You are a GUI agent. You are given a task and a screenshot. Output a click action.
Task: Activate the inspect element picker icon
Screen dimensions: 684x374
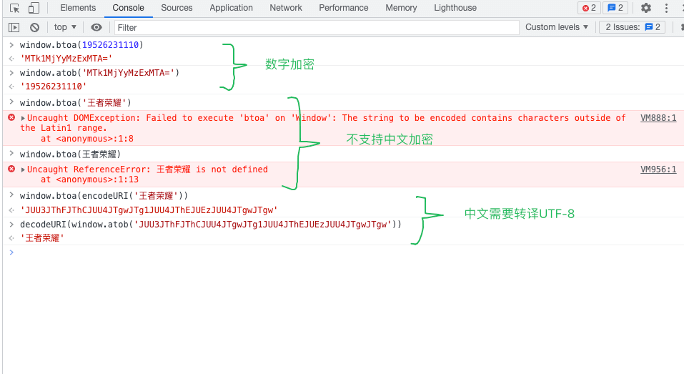pyautogui.click(x=14, y=8)
